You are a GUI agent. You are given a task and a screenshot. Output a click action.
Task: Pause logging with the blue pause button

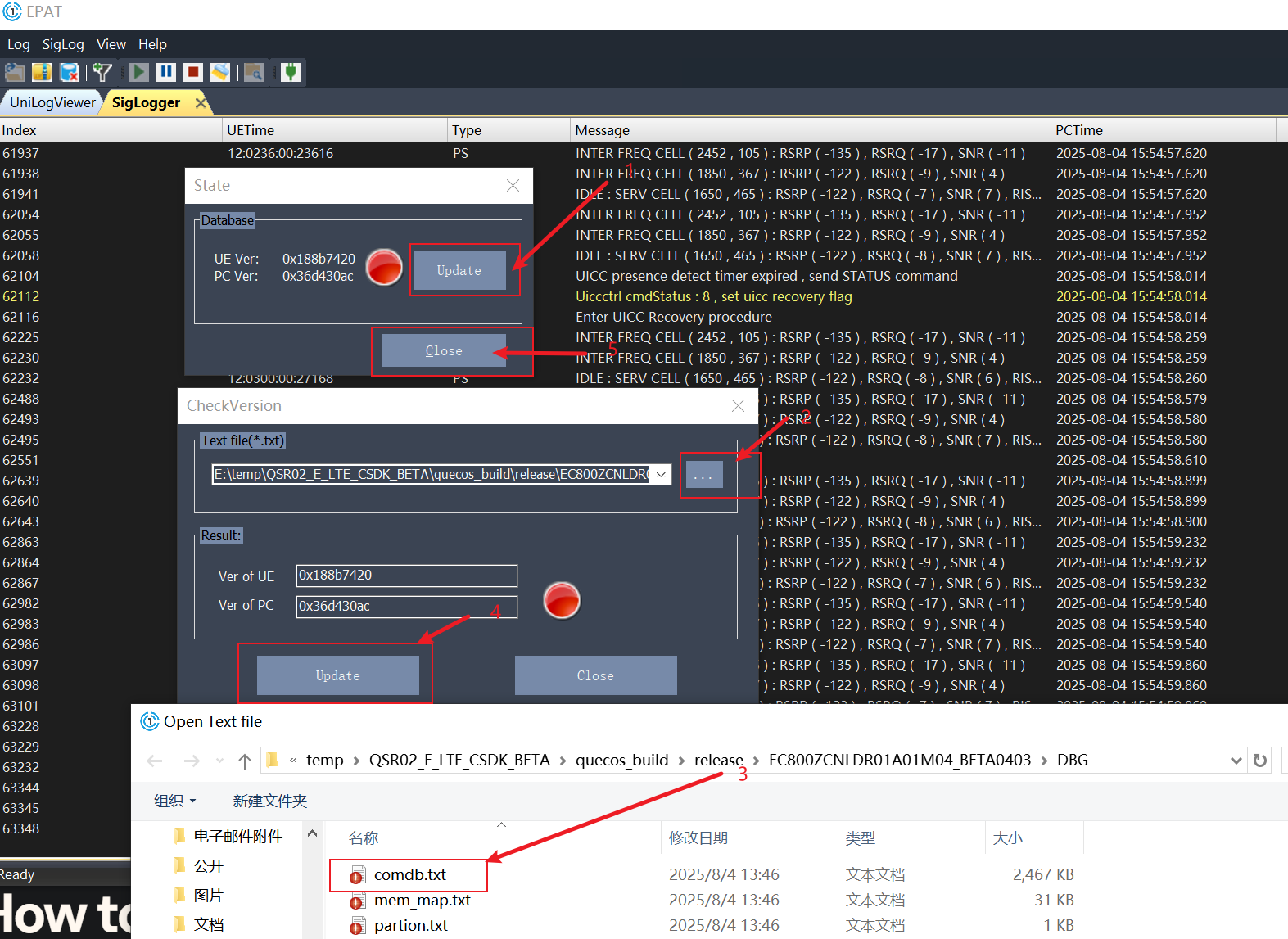(166, 72)
